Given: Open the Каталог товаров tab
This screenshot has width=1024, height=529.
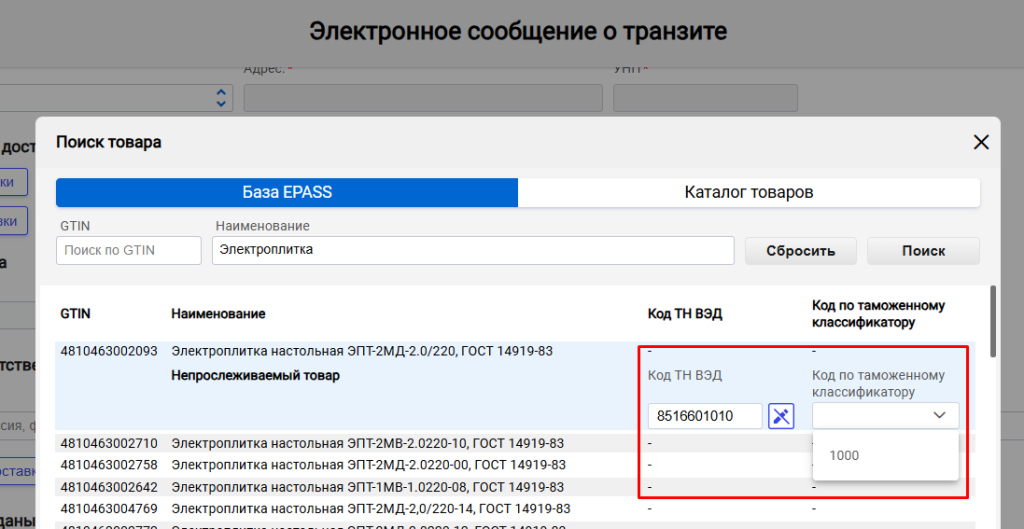Looking at the screenshot, I should [x=748, y=192].
